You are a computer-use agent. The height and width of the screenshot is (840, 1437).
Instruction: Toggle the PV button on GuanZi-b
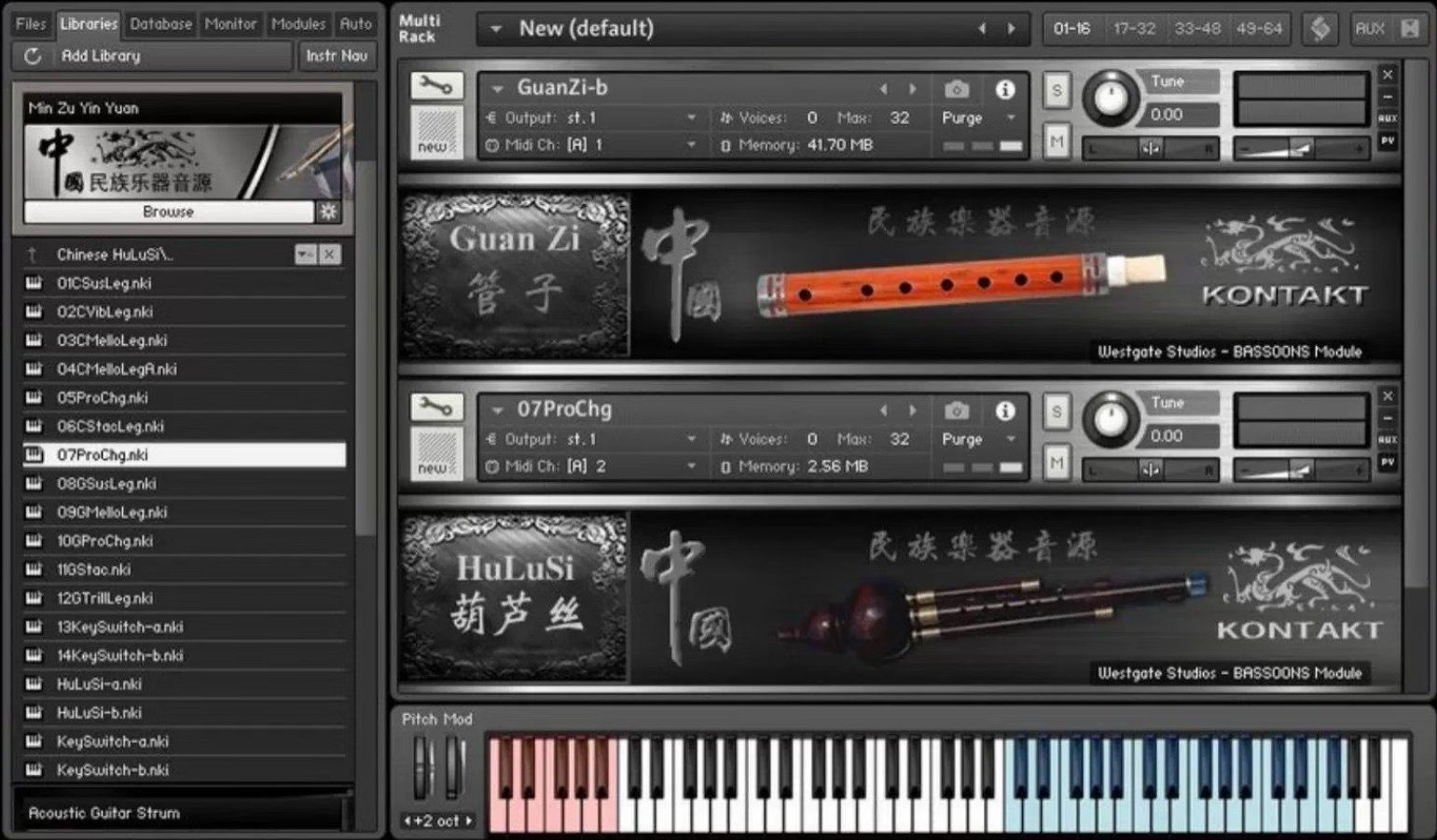[x=1388, y=141]
